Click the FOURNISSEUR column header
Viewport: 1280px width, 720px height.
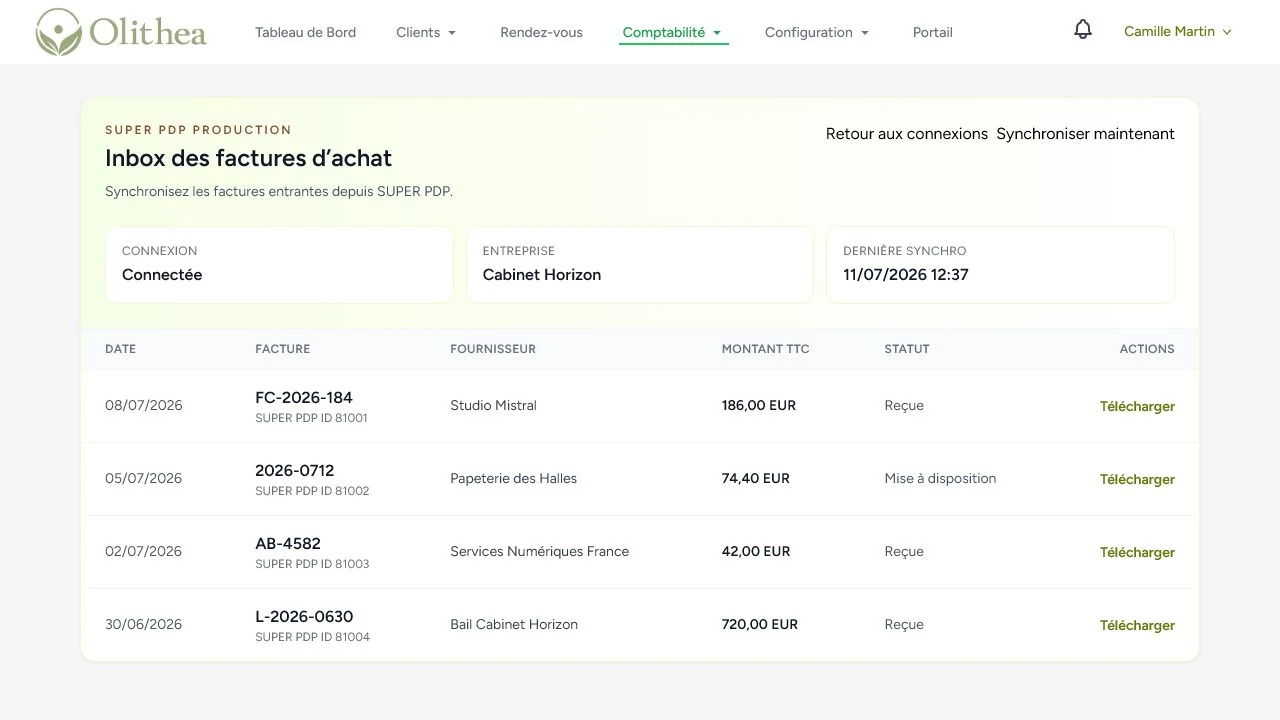coord(493,349)
